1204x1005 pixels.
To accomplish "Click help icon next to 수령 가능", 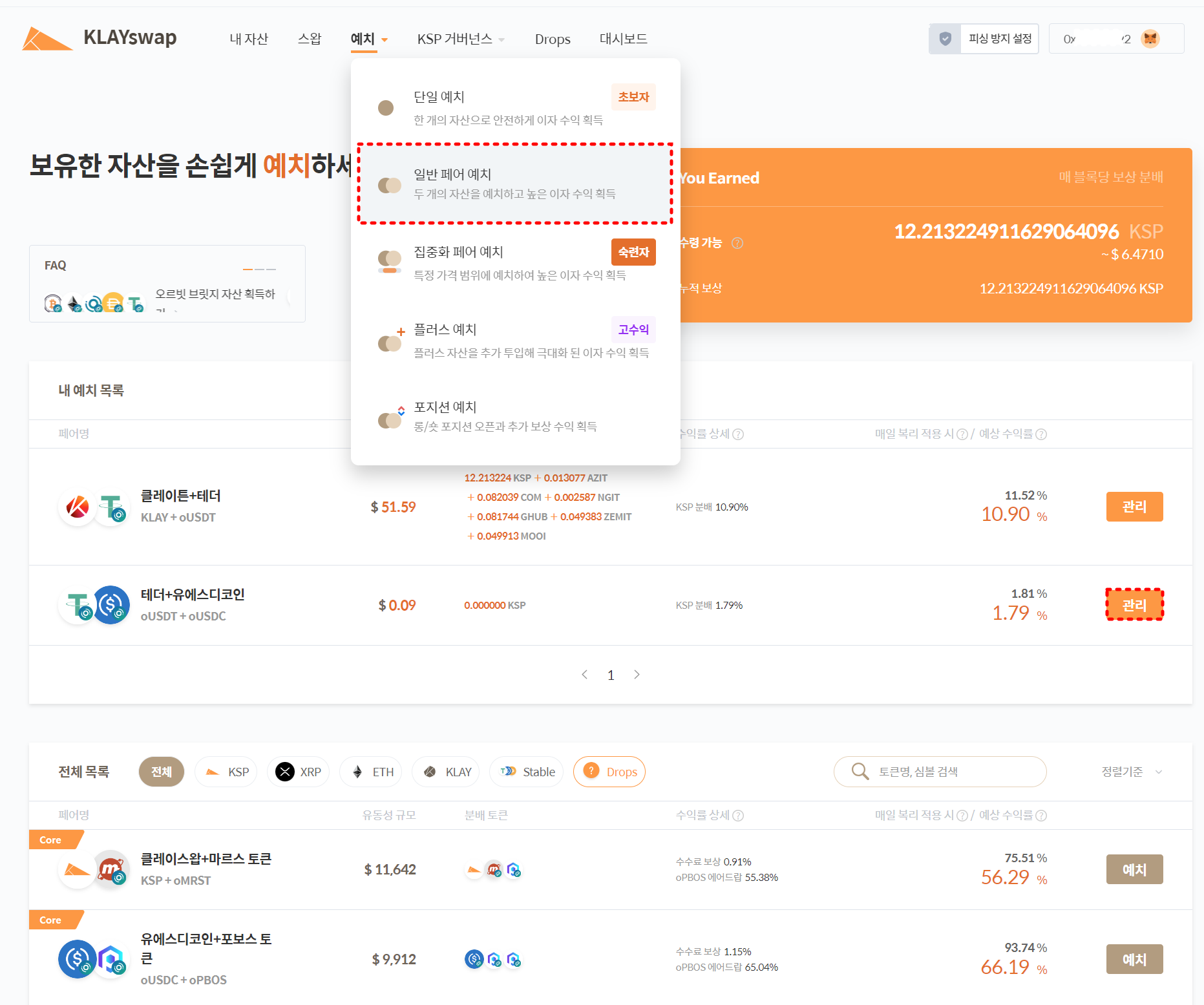I will click(737, 243).
